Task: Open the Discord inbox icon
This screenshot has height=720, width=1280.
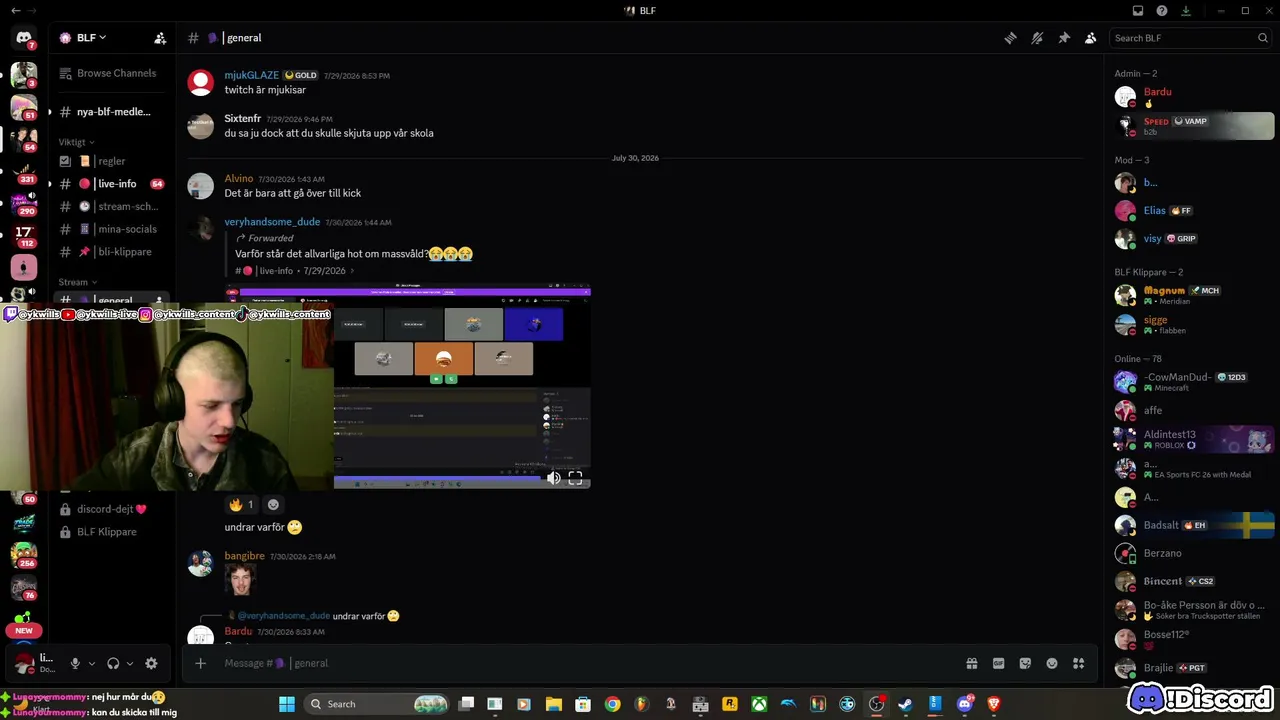Action: point(1138,11)
